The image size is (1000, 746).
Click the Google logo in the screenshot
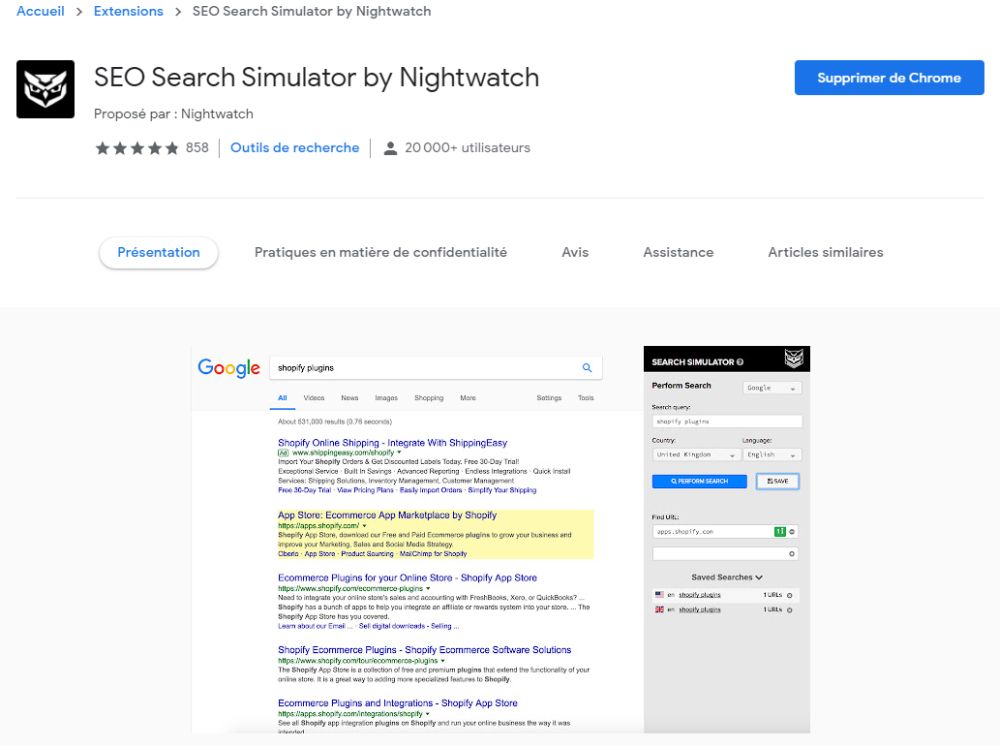click(x=228, y=368)
